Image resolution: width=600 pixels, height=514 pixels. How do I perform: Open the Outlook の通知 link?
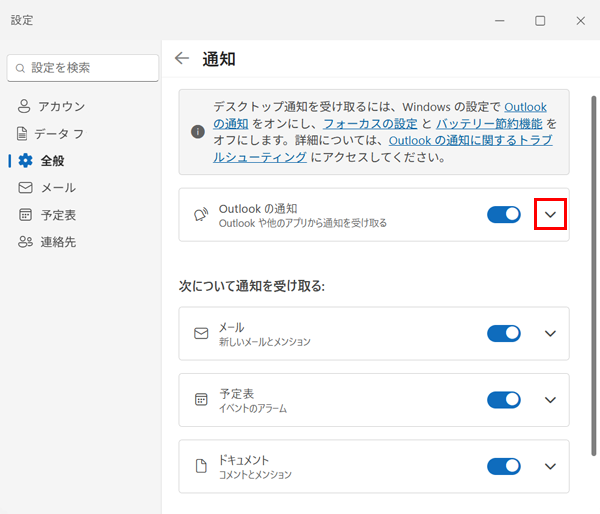(525, 107)
